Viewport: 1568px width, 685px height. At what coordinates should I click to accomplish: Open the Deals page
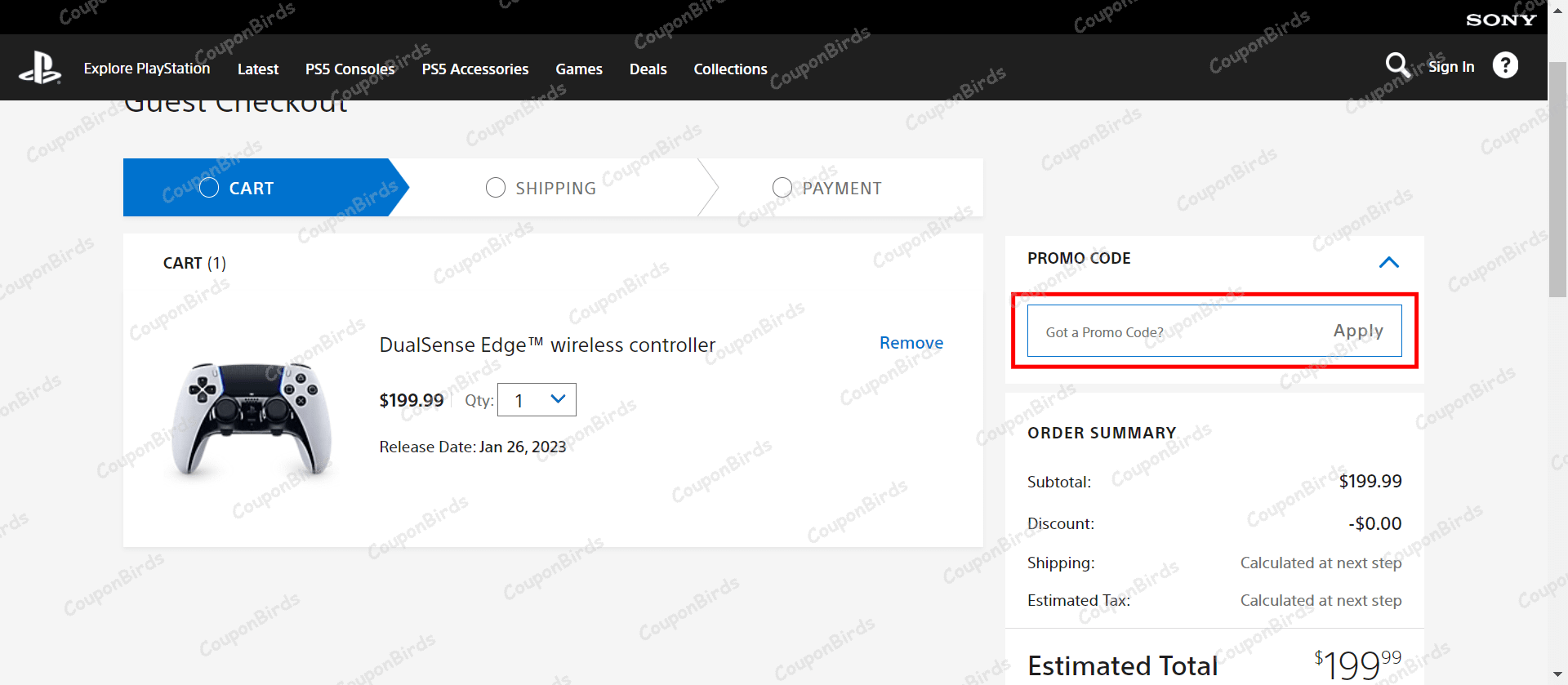click(x=648, y=69)
